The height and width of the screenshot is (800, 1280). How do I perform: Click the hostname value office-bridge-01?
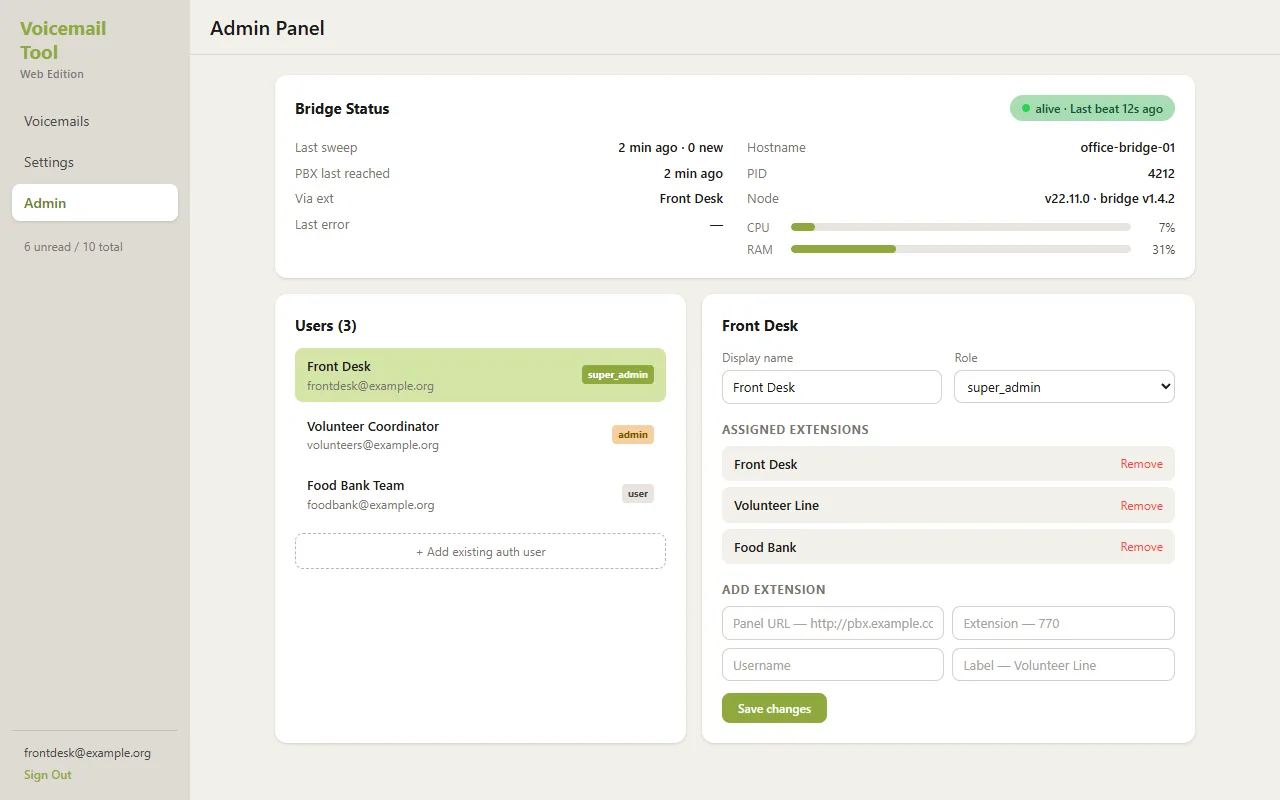pos(1127,148)
